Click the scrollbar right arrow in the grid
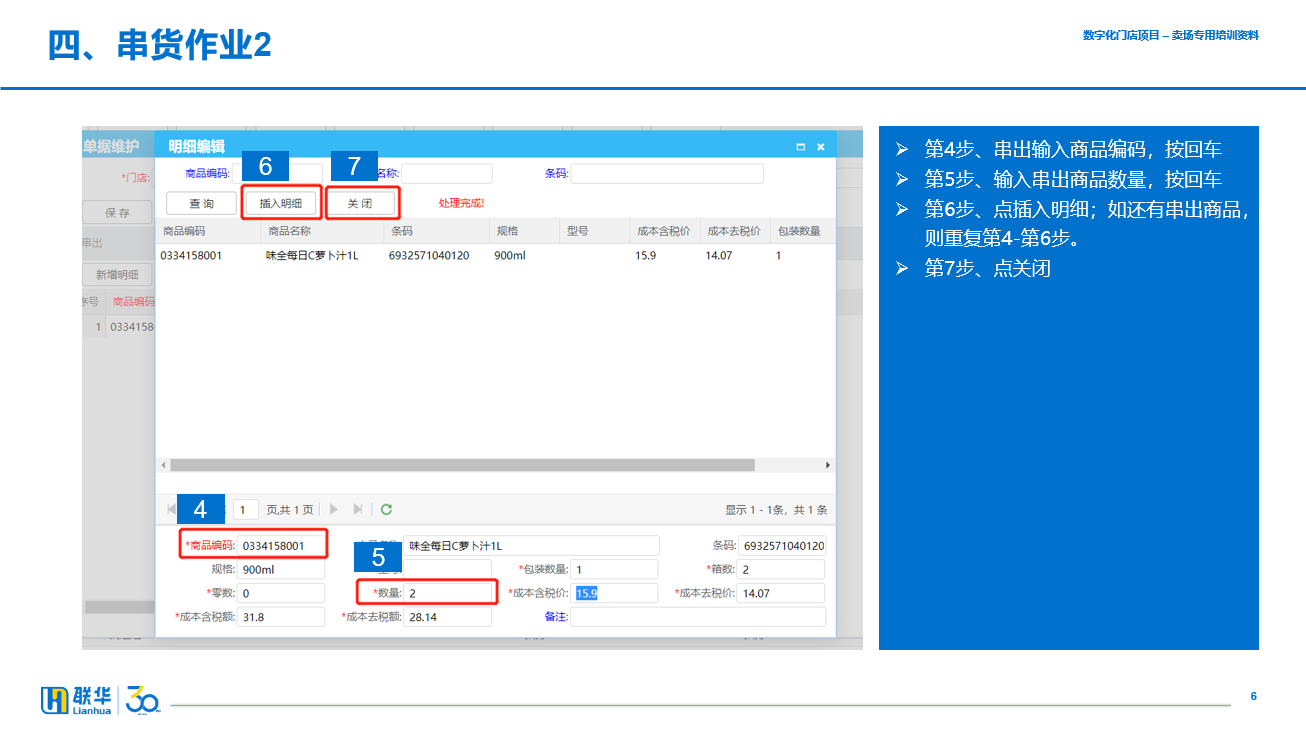This screenshot has height=734, width=1306. (828, 465)
